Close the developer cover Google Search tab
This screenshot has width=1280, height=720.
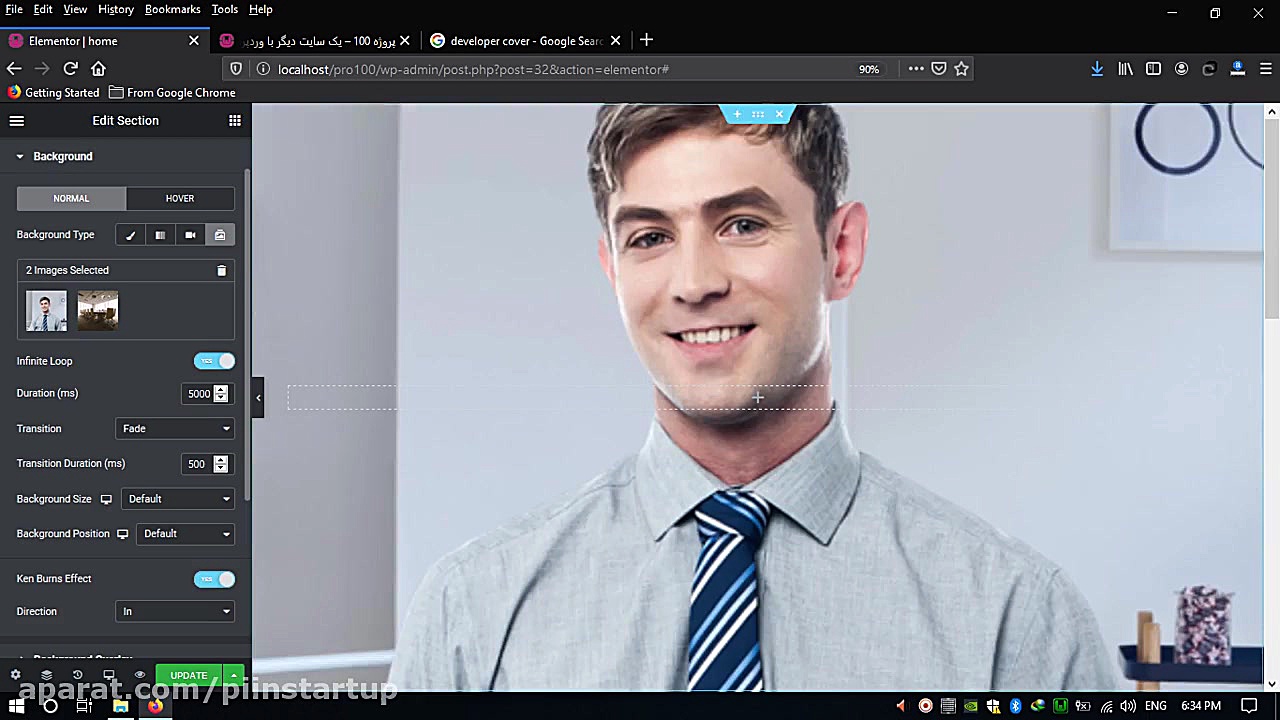615,41
